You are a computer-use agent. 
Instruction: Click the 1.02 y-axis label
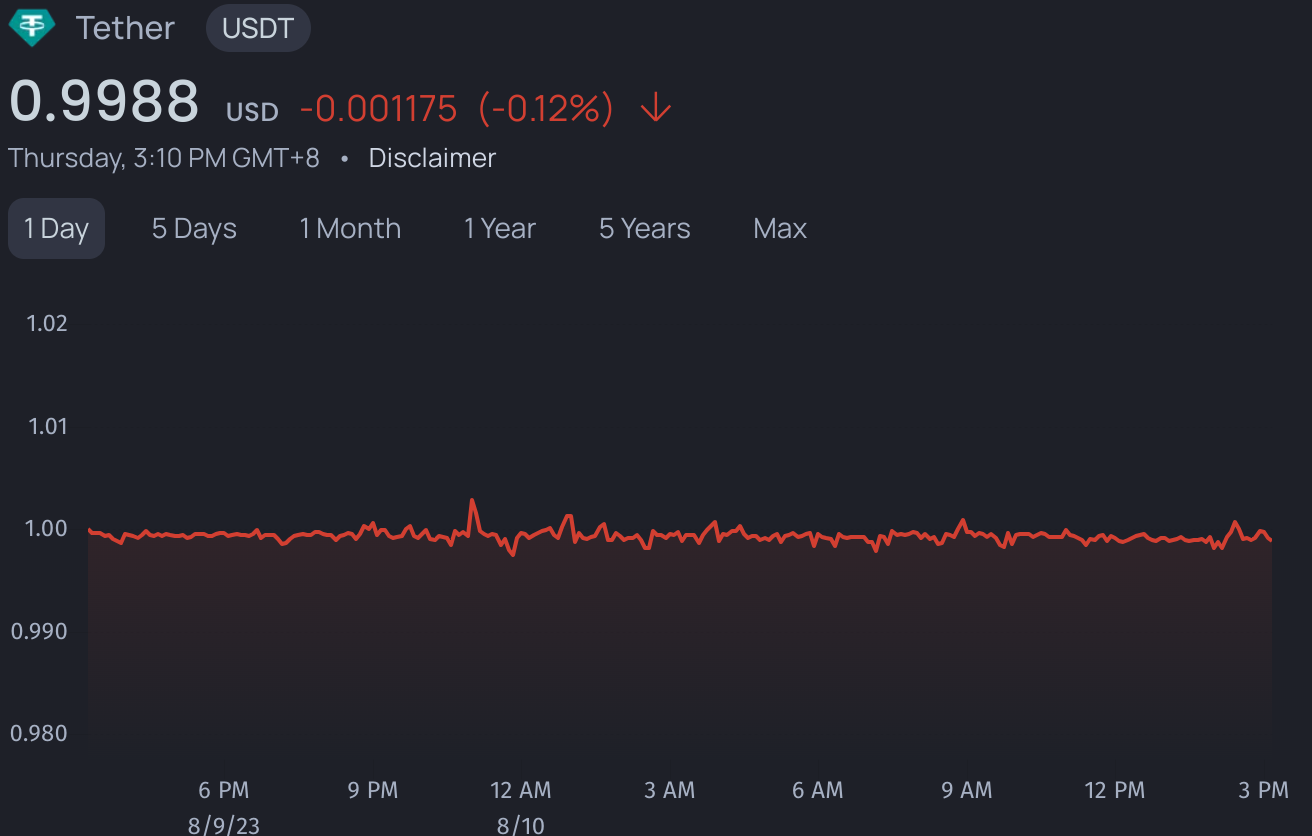coord(47,323)
